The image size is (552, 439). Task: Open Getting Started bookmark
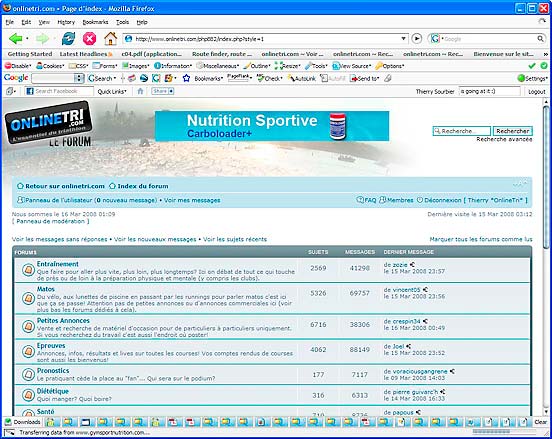pos(30,54)
